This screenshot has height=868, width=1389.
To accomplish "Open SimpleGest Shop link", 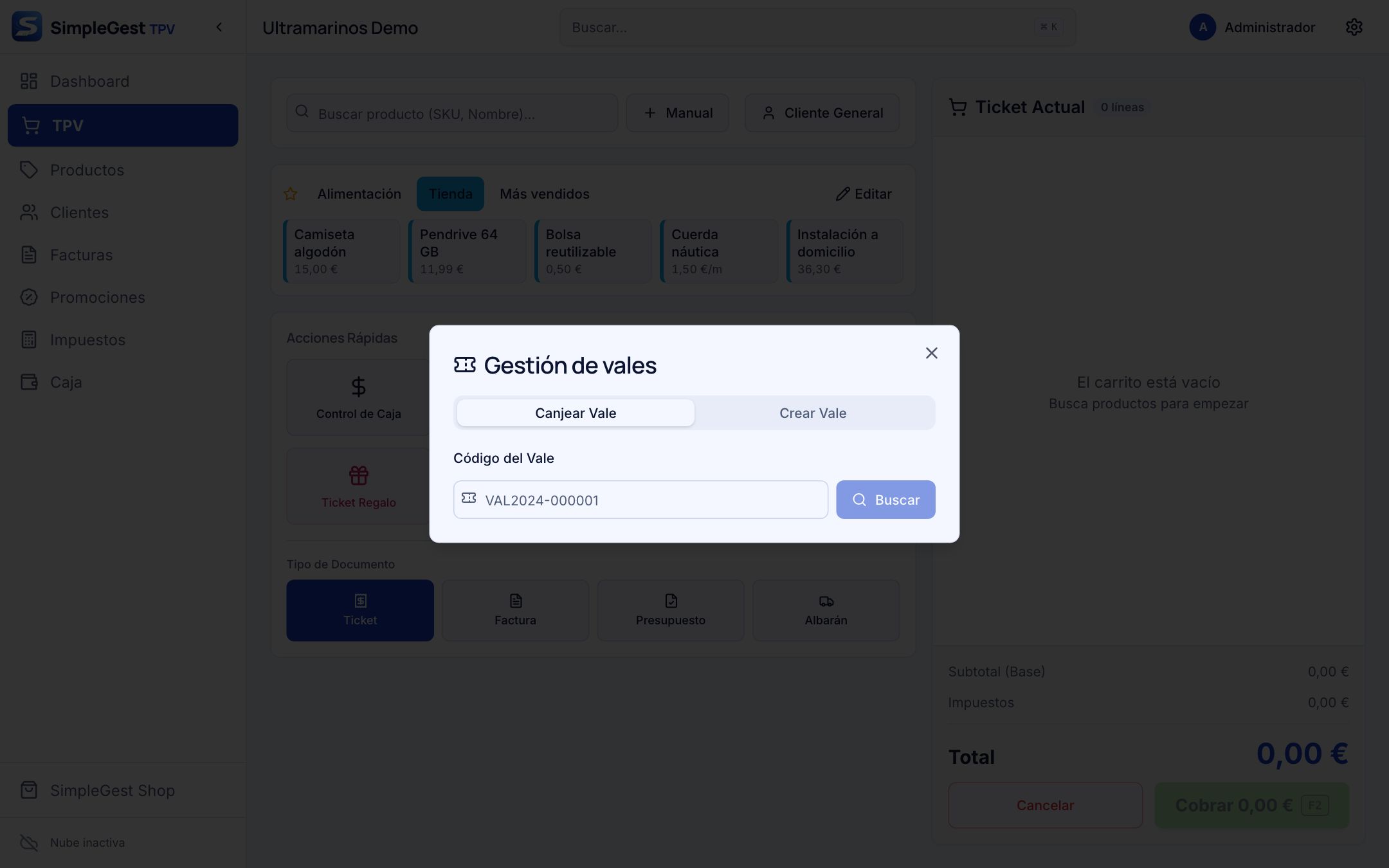I will tap(123, 790).
